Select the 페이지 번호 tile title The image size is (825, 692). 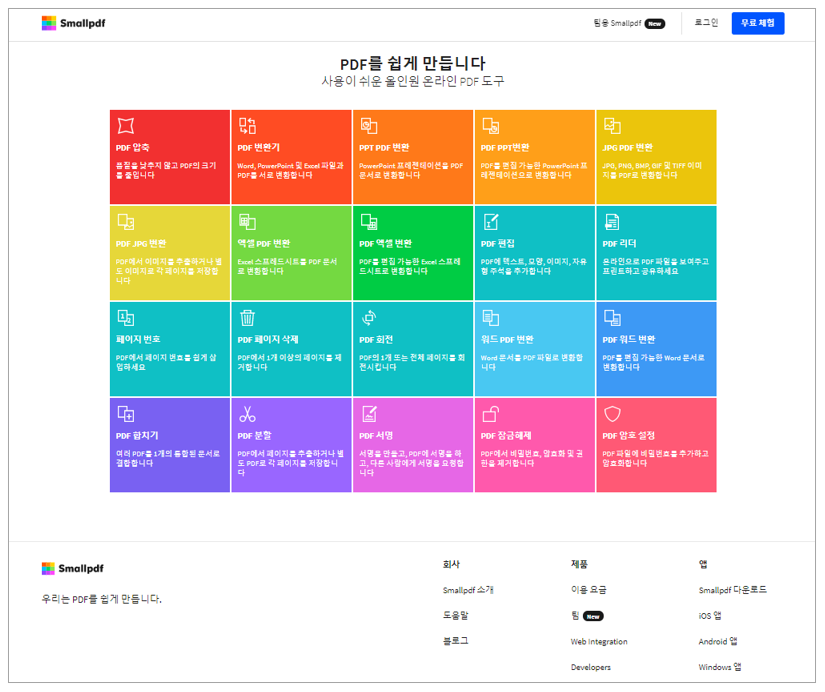tap(138, 339)
